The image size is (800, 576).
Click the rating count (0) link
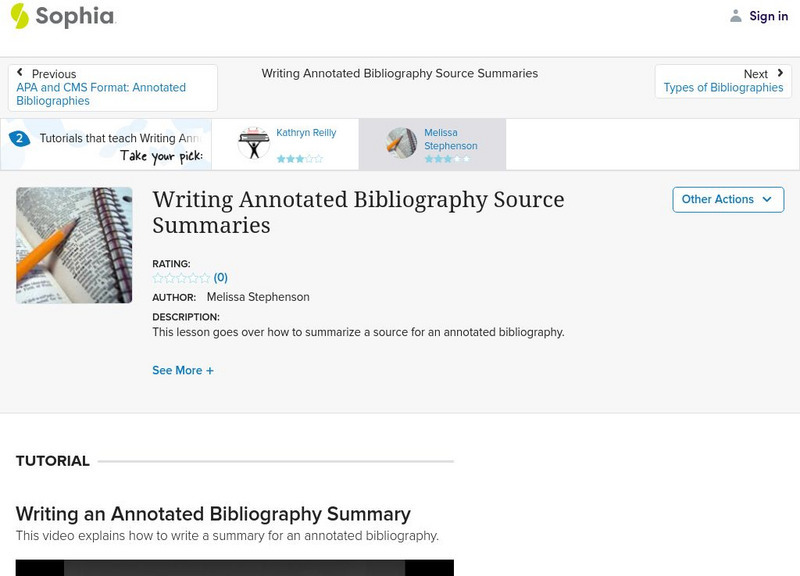(x=221, y=278)
